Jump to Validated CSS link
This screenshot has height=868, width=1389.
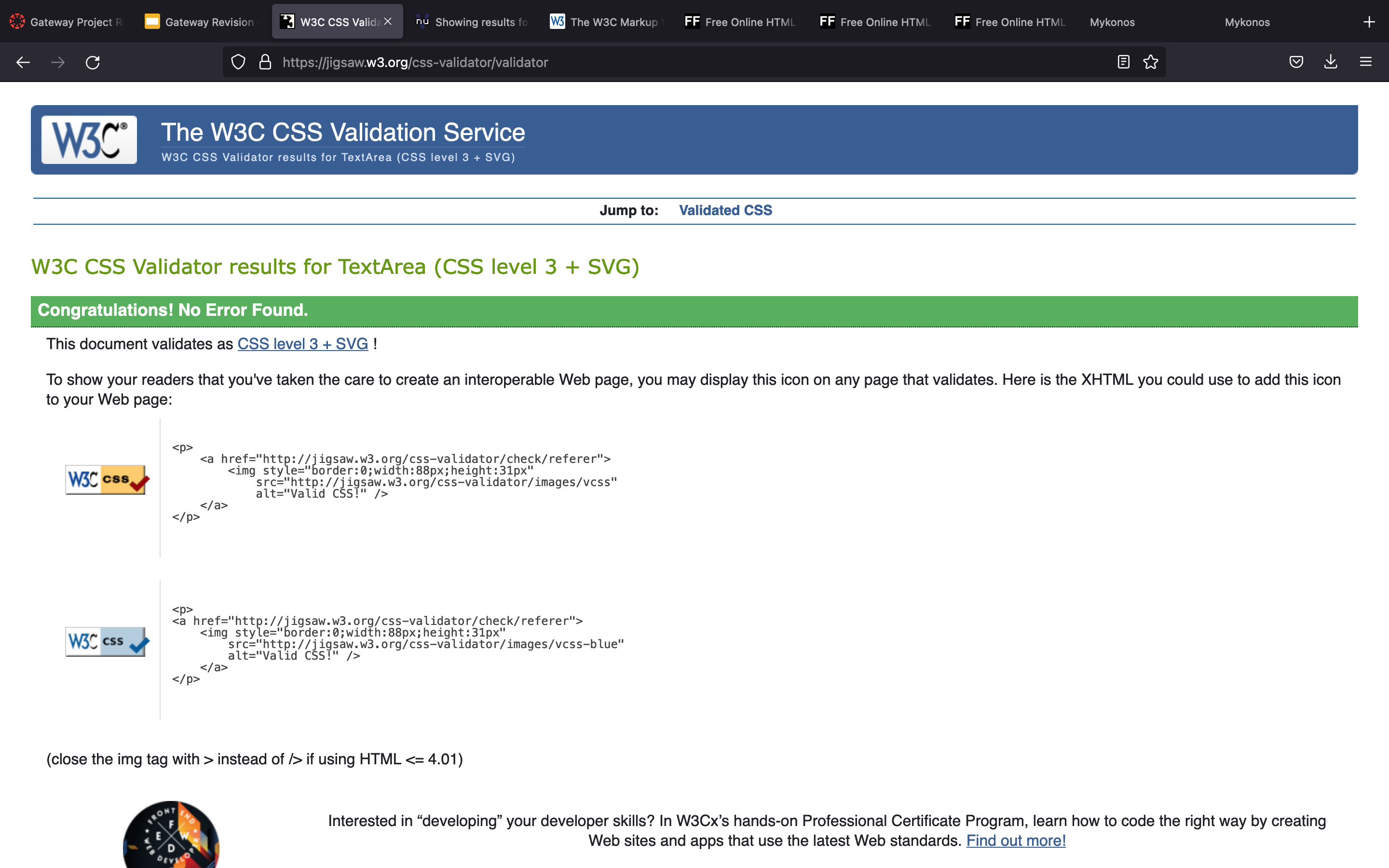coord(725,210)
